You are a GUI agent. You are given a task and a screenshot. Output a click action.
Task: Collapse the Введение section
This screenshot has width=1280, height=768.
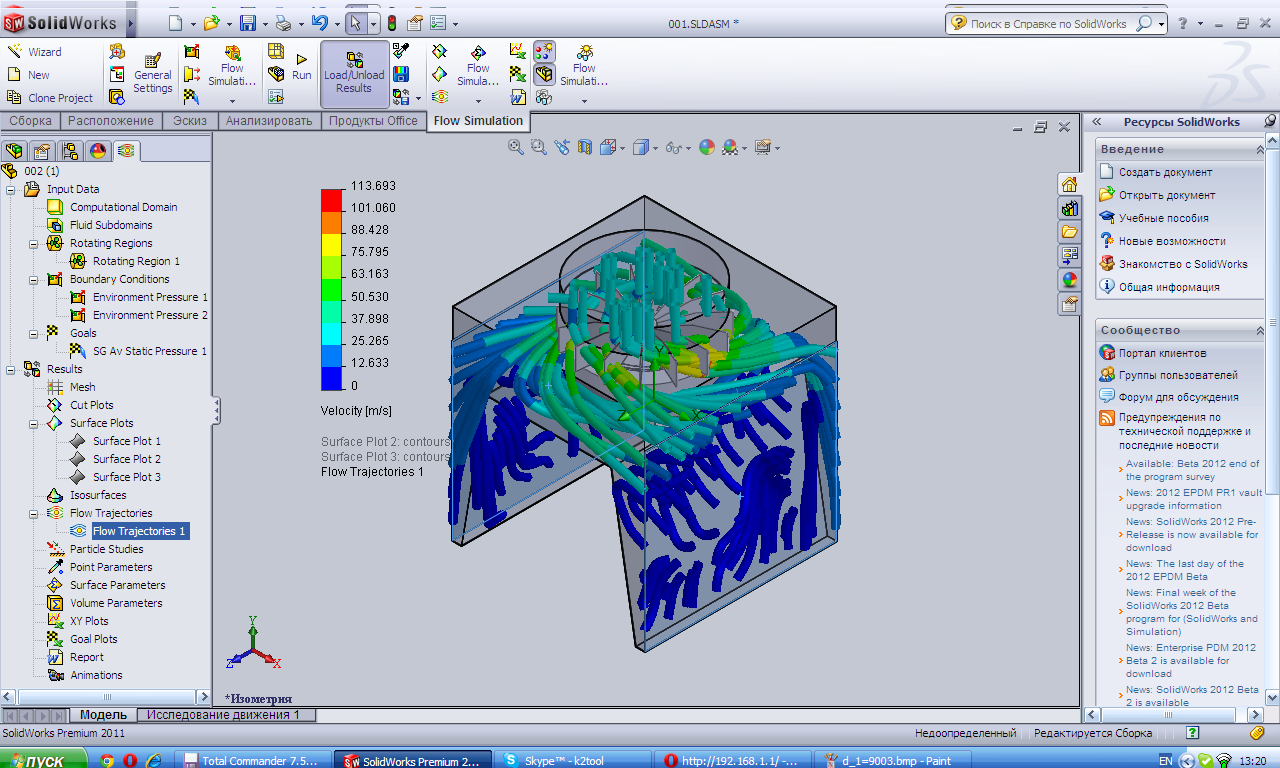tap(1259, 149)
